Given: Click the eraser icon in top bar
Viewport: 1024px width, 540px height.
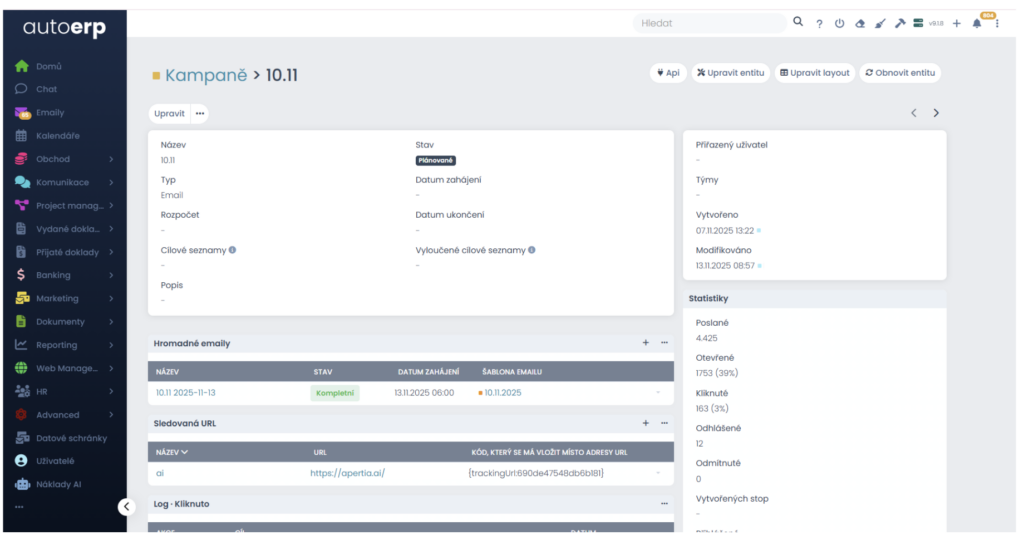Looking at the screenshot, I should pyautogui.click(x=859, y=23).
